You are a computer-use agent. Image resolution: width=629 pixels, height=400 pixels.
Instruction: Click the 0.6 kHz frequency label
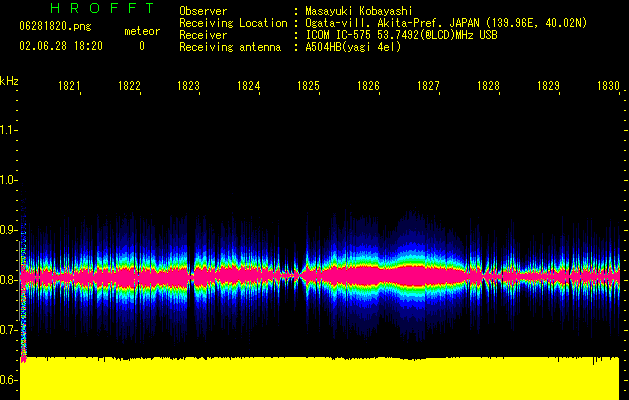8,380
